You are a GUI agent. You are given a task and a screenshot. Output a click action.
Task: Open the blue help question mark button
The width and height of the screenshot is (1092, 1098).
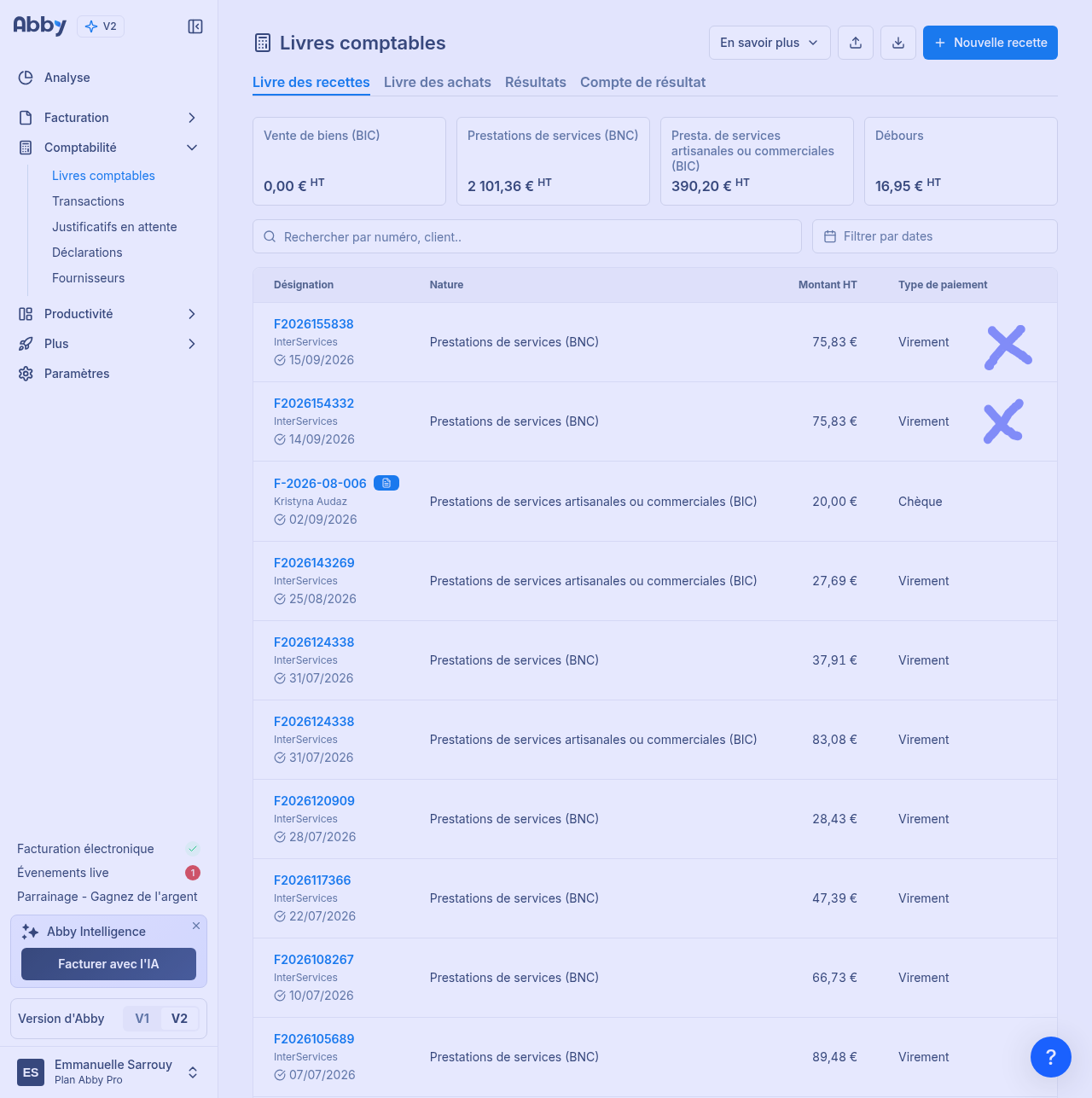point(1051,1057)
